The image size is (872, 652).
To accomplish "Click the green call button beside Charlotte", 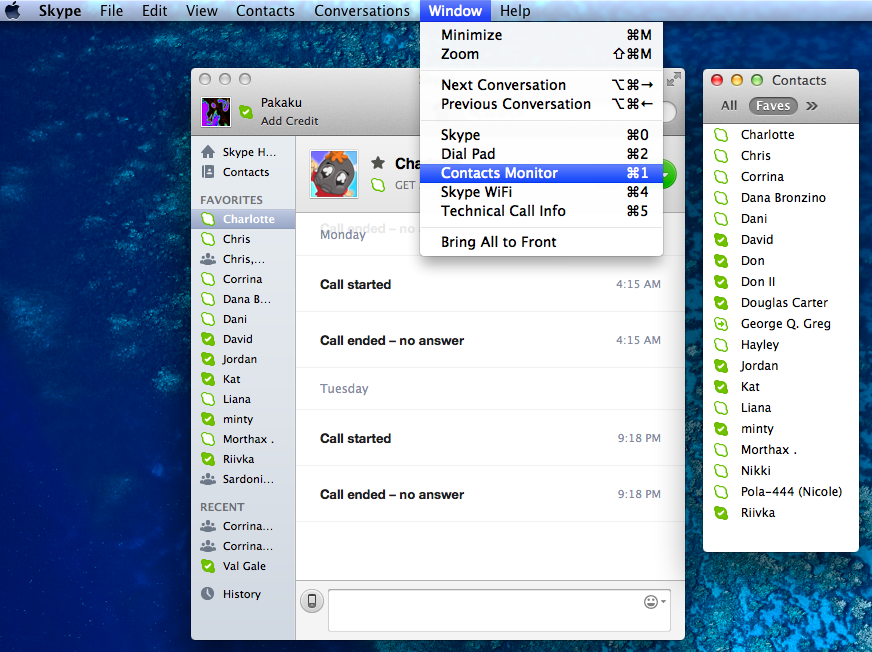I will (x=668, y=174).
